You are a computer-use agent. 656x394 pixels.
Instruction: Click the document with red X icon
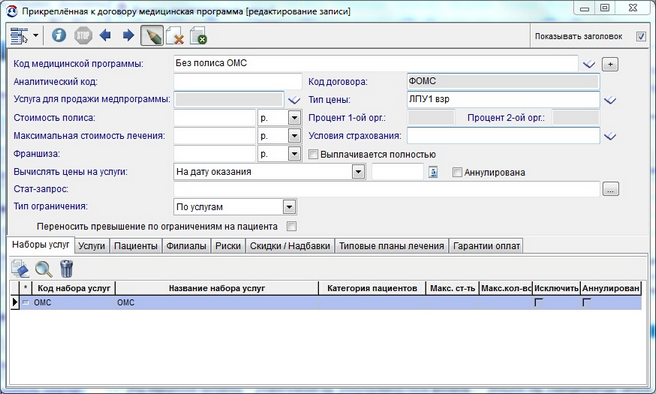click(x=175, y=36)
